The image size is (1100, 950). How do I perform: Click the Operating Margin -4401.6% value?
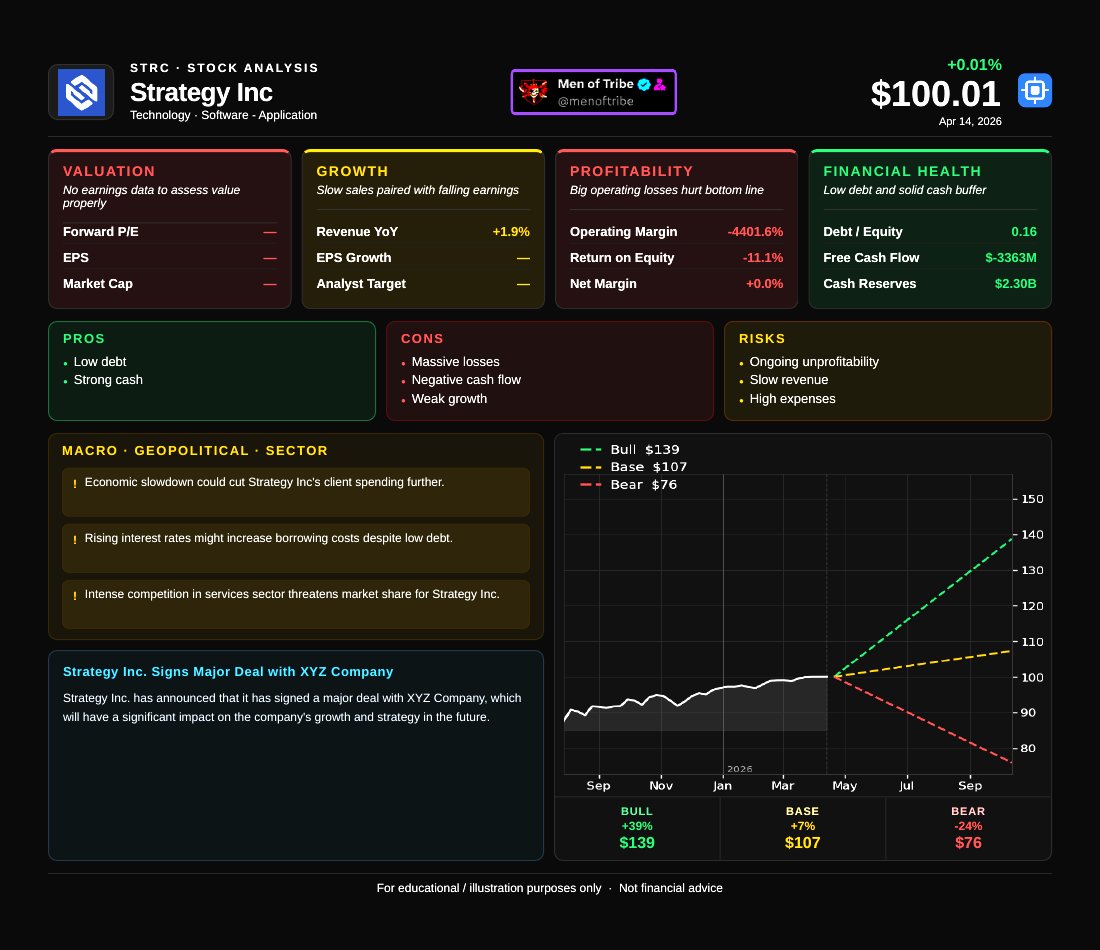pos(755,232)
